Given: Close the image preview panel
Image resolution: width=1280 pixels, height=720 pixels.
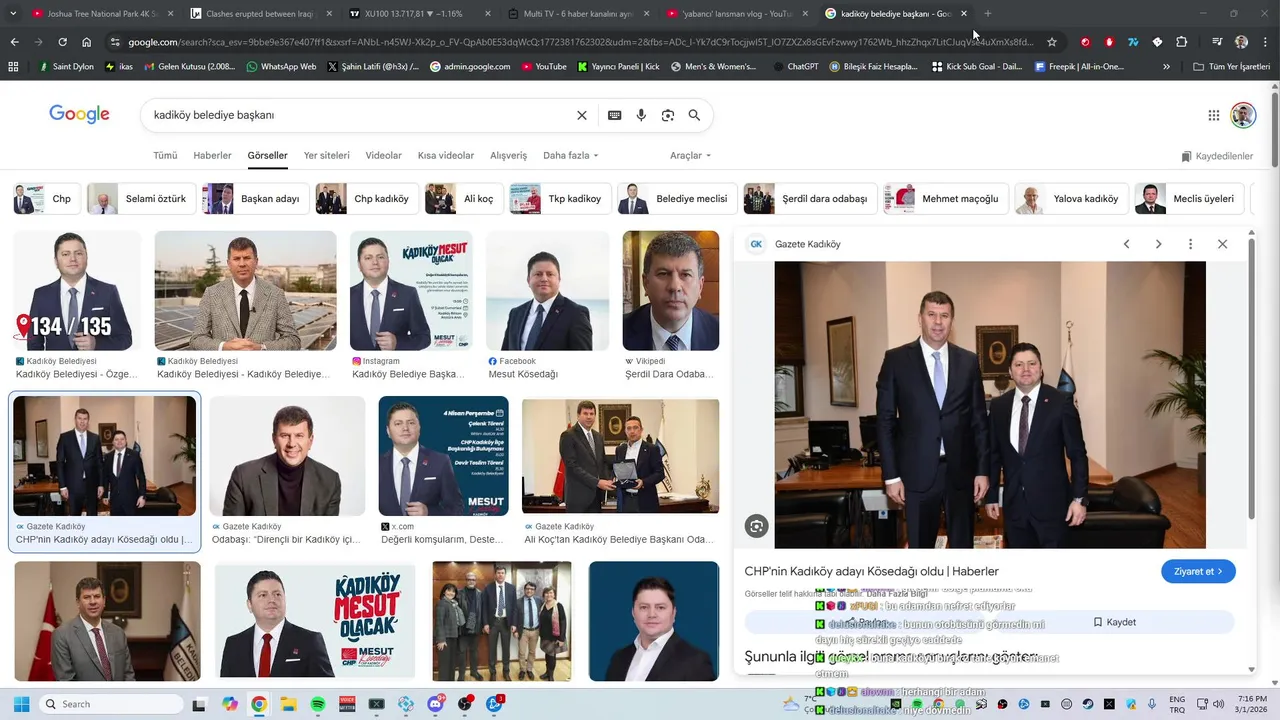Looking at the screenshot, I should 1222,244.
